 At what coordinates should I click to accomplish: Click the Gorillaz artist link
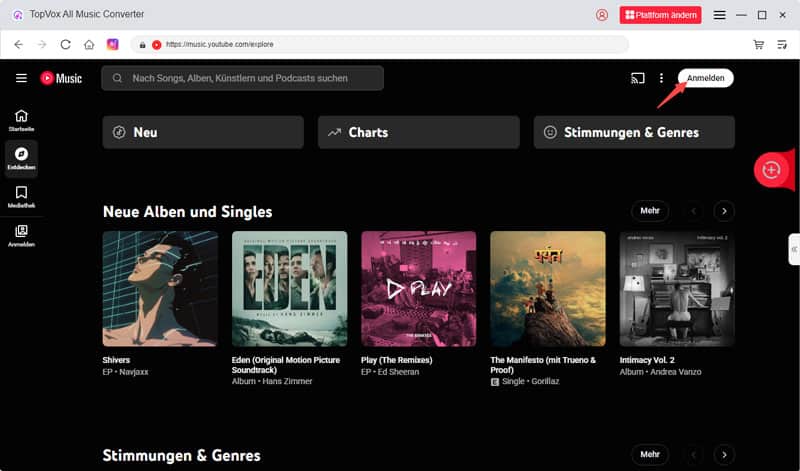pyautogui.click(x=545, y=381)
